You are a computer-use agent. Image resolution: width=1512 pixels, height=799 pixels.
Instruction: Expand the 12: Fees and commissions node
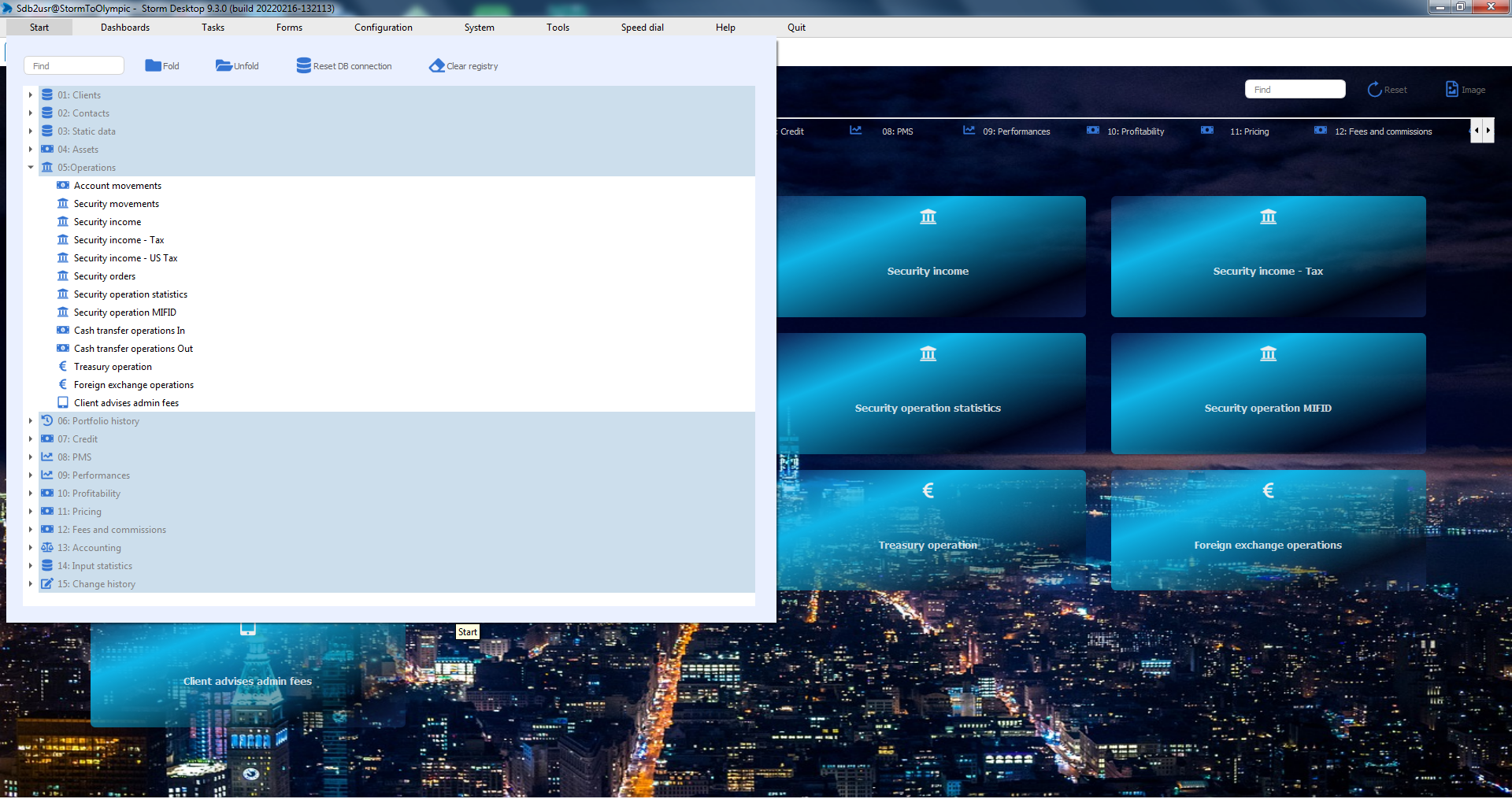31,529
